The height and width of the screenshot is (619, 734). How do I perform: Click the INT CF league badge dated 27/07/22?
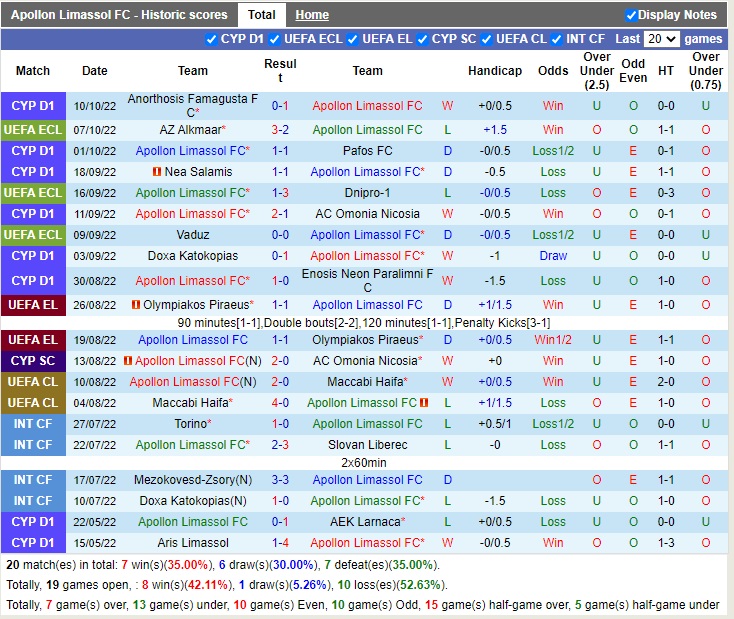click(x=32, y=424)
